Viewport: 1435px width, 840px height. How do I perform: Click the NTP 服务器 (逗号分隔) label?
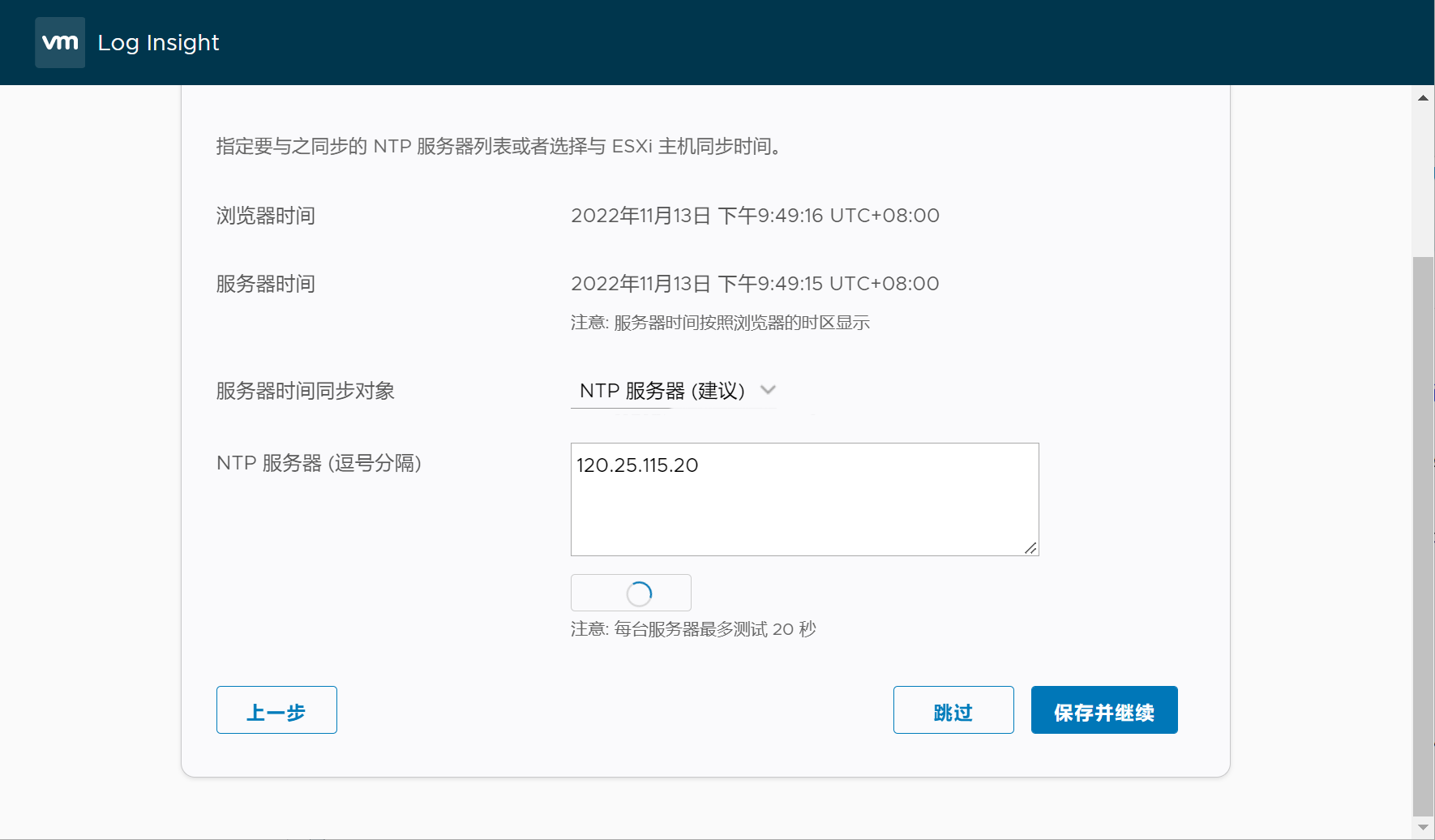[319, 463]
